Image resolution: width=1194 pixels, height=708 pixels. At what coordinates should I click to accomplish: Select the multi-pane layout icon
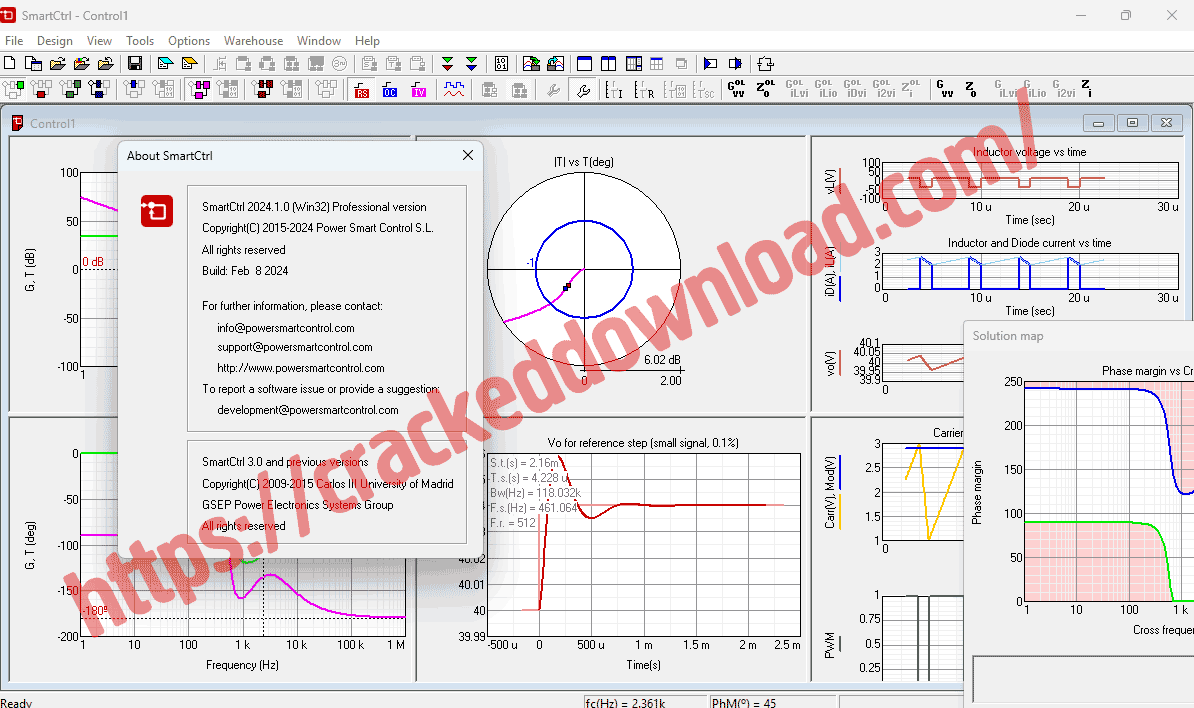point(634,64)
